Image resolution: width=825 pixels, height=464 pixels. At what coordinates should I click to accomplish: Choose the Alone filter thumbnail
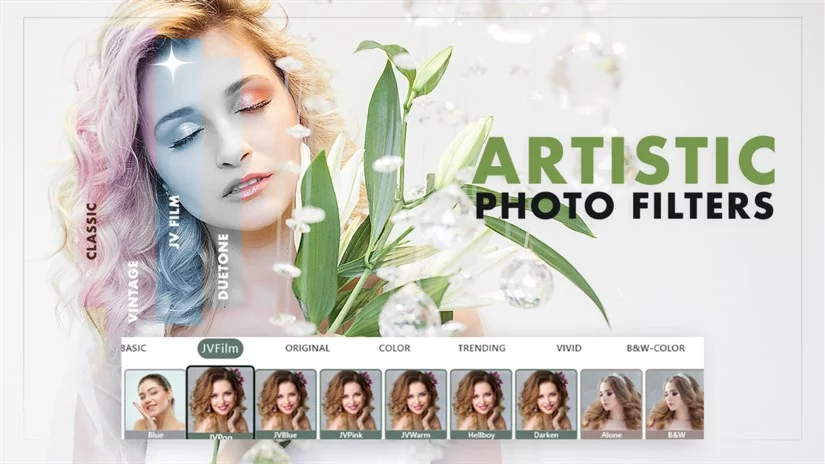pyautogui.click(x=611, y=404)
